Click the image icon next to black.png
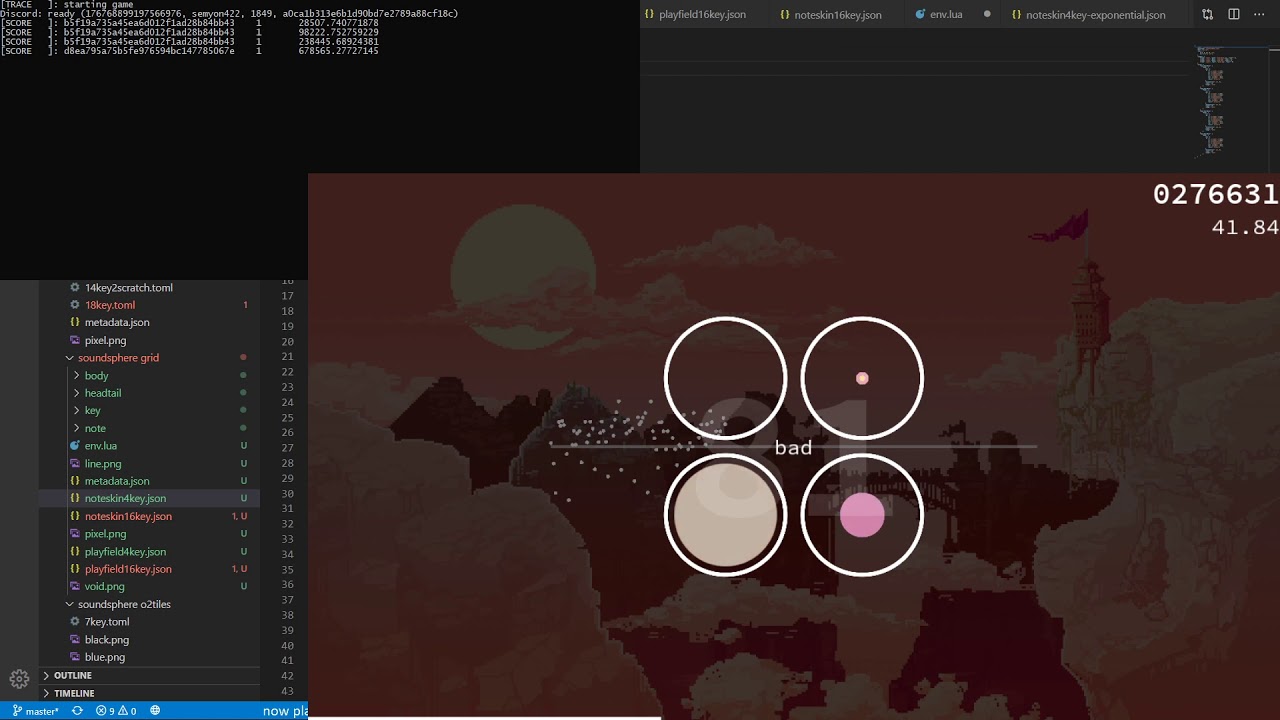The image size is (1280, 720). click(x=75, y=640)
